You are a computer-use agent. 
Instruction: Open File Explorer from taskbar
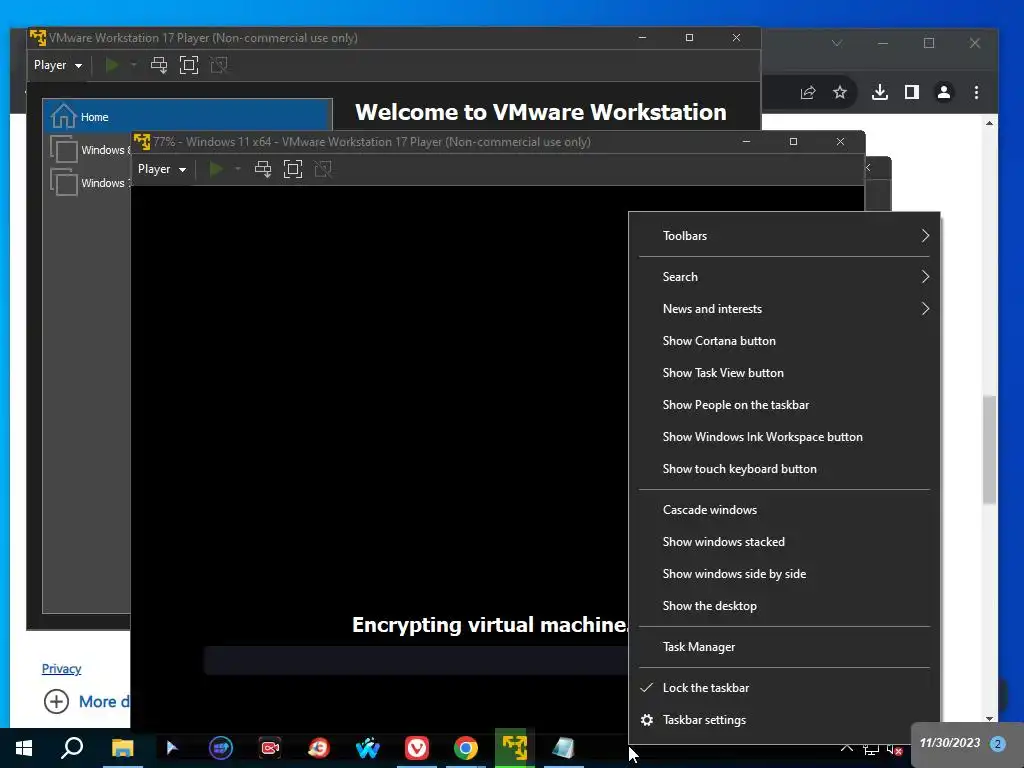pos(122,748)
